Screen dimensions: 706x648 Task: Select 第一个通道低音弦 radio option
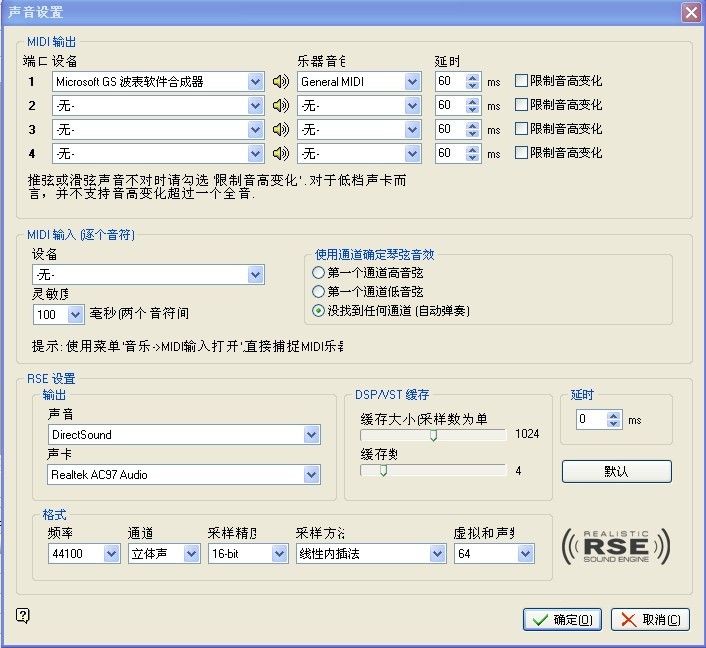(x=319, y=292)
